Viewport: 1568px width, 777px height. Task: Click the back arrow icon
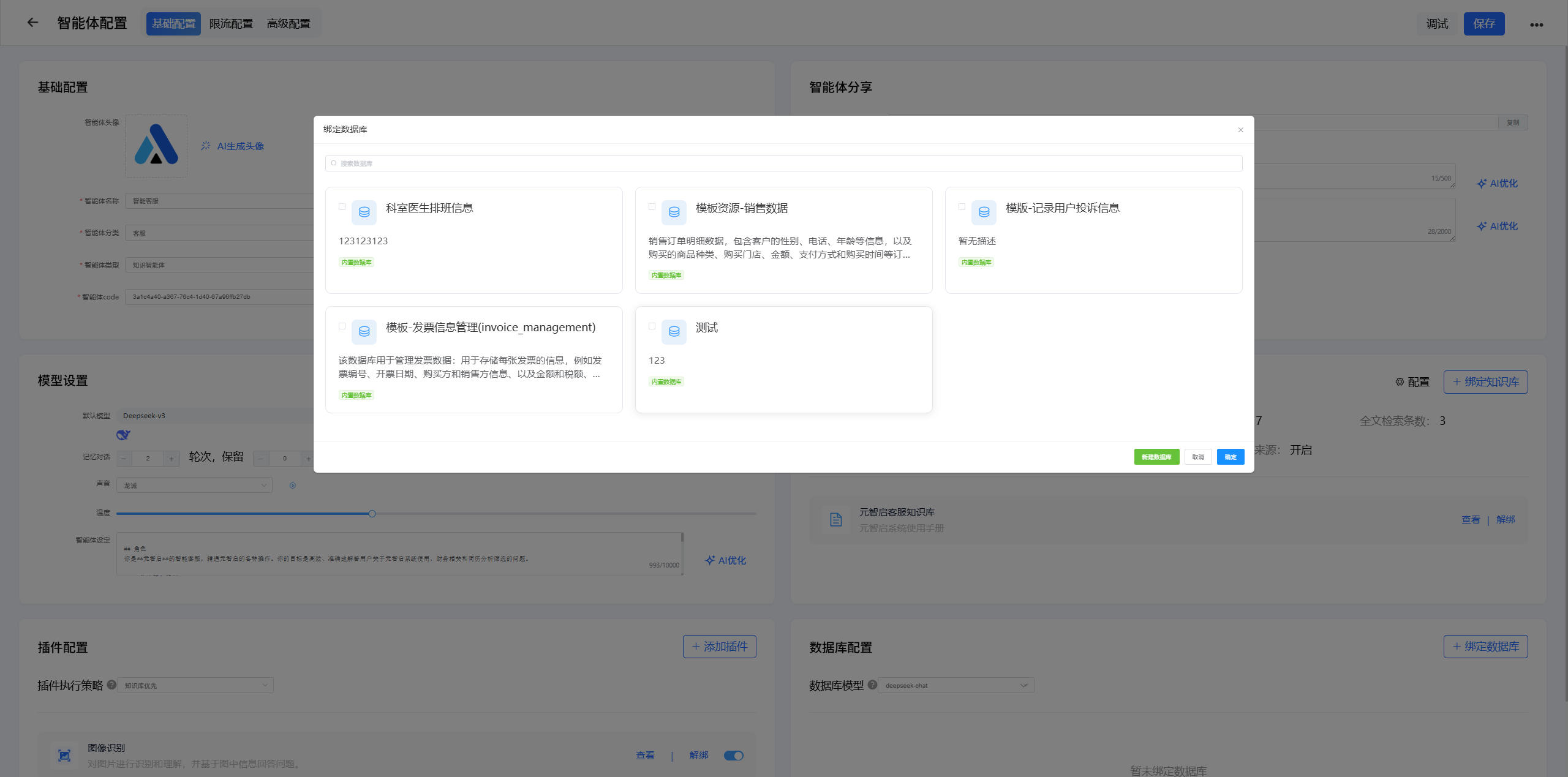(32, 23)
